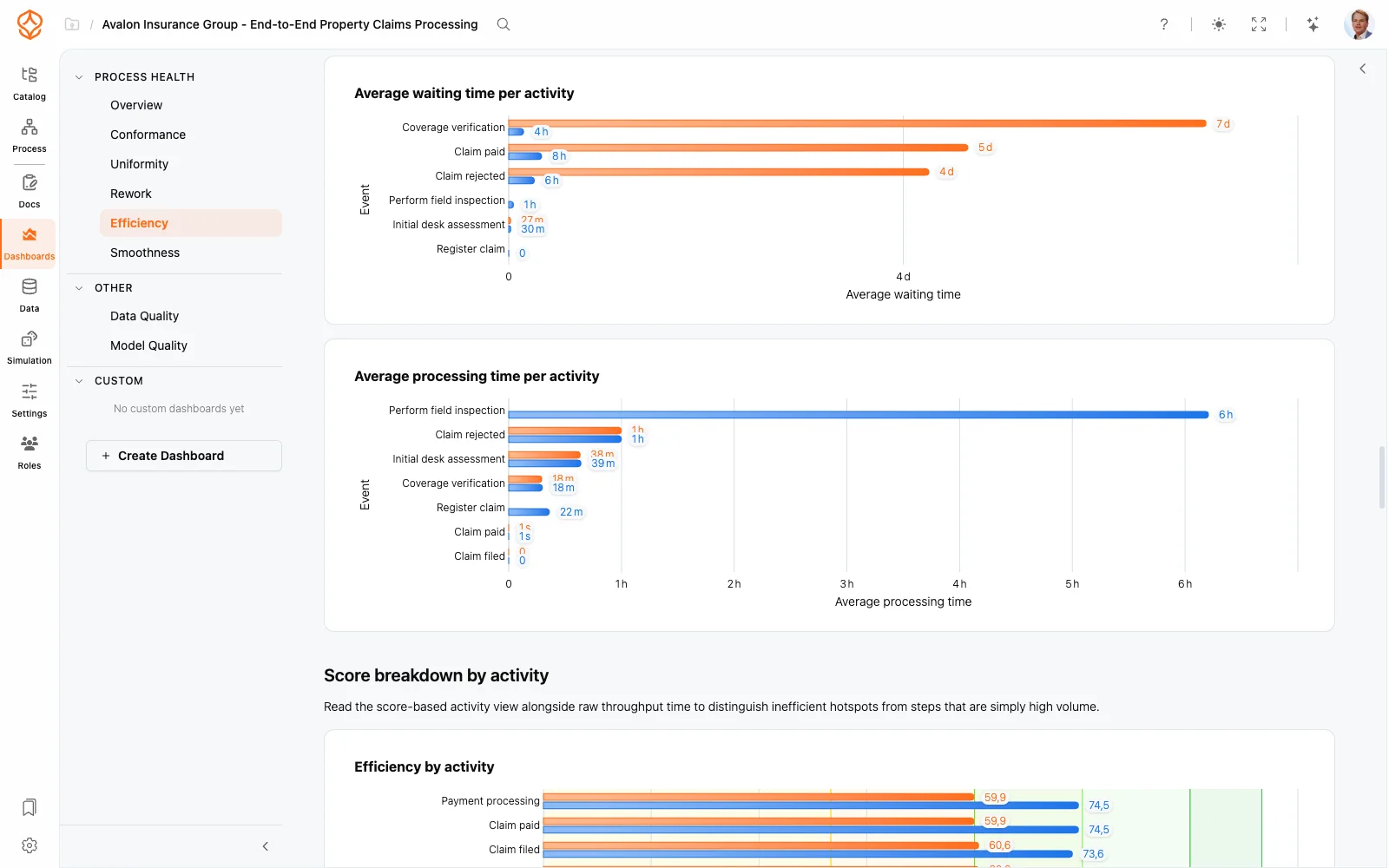Click the search magnifier icon
Viewport: 1389px width, 868px height.
click(504, 24)
